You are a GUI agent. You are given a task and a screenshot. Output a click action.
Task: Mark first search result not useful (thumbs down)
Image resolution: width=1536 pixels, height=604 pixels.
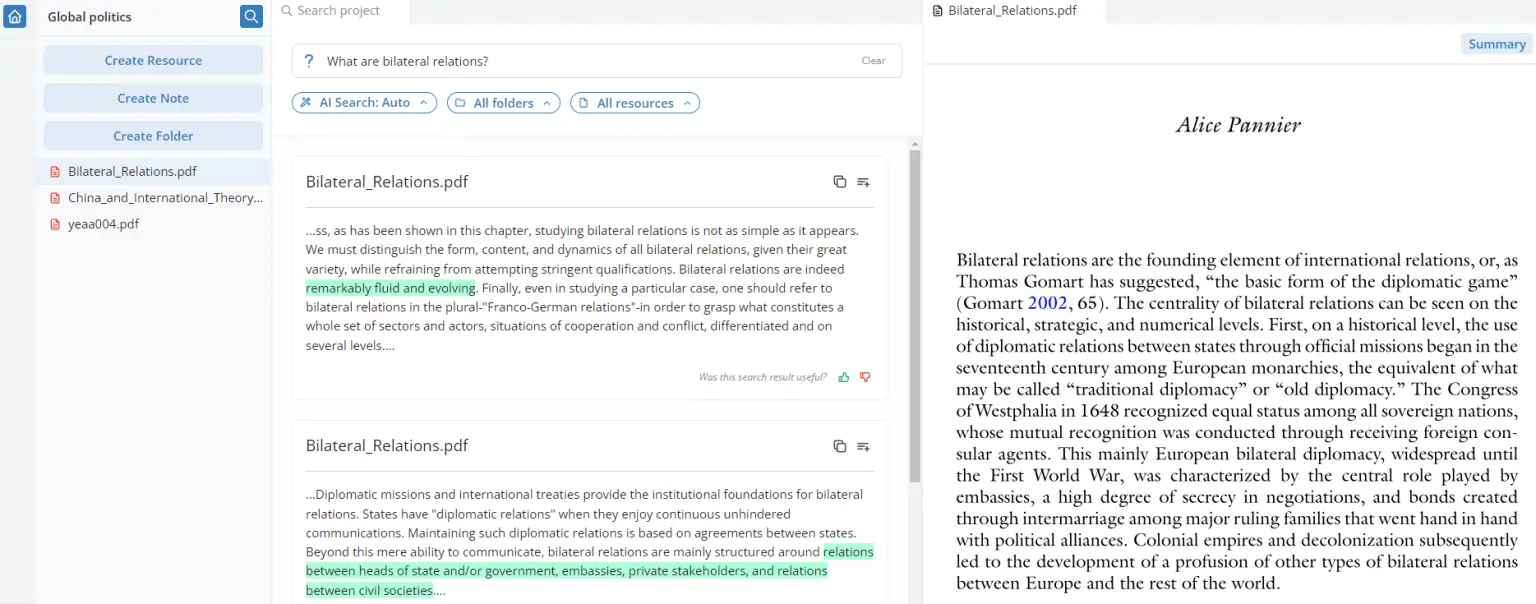tap(865, 377)
